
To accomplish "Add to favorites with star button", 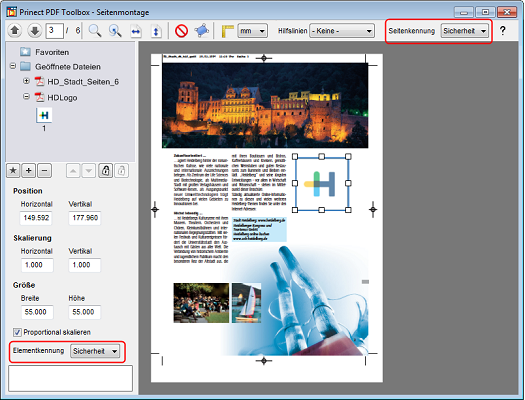I will (x=13, y=171).
